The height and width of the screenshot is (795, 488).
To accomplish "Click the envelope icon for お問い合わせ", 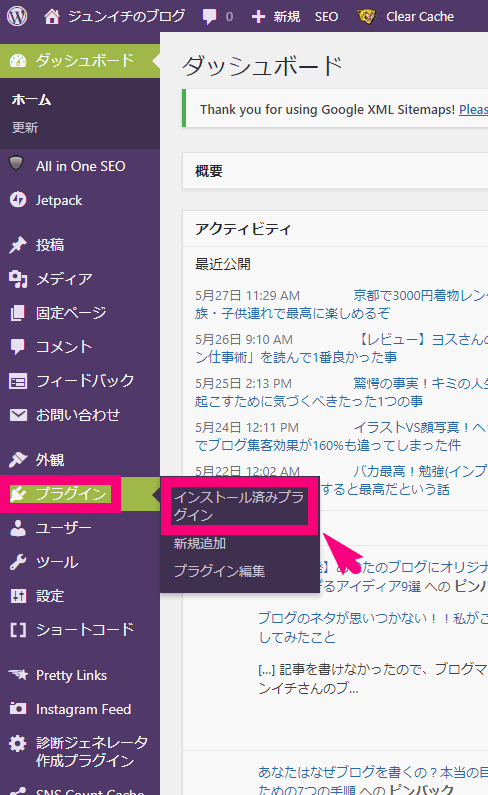I will [18, 415].
